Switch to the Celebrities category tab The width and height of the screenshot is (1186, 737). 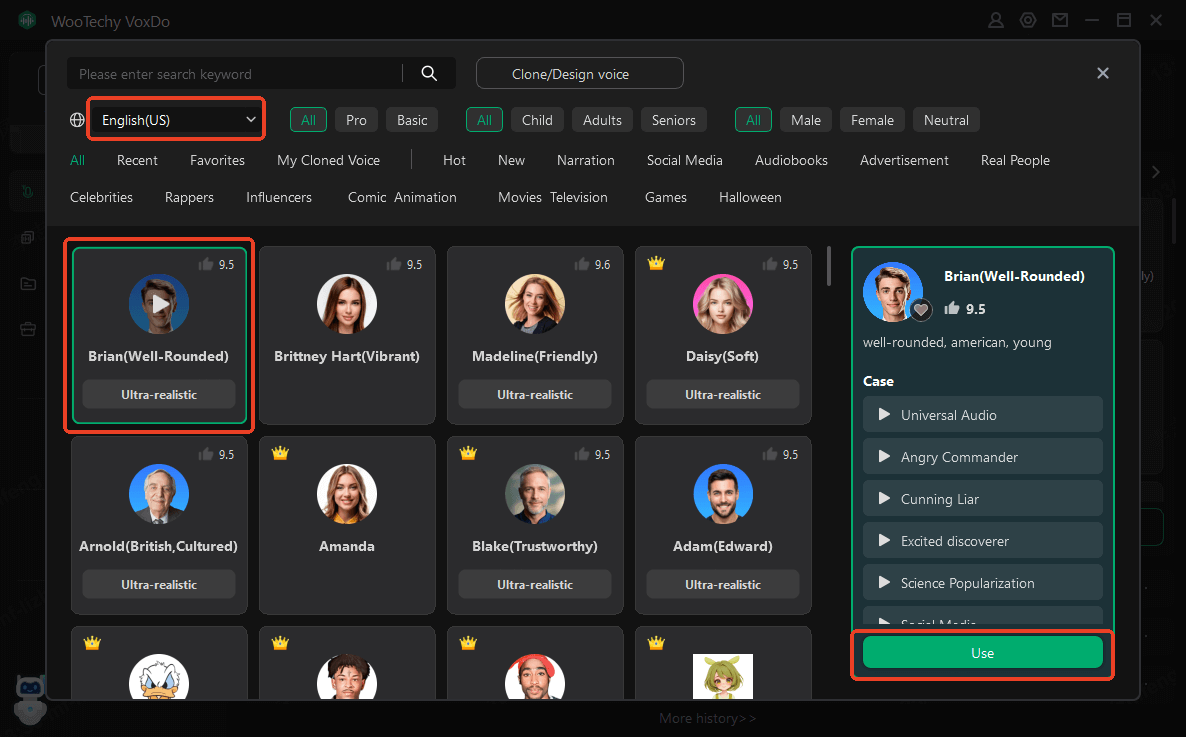coord(101,197)
